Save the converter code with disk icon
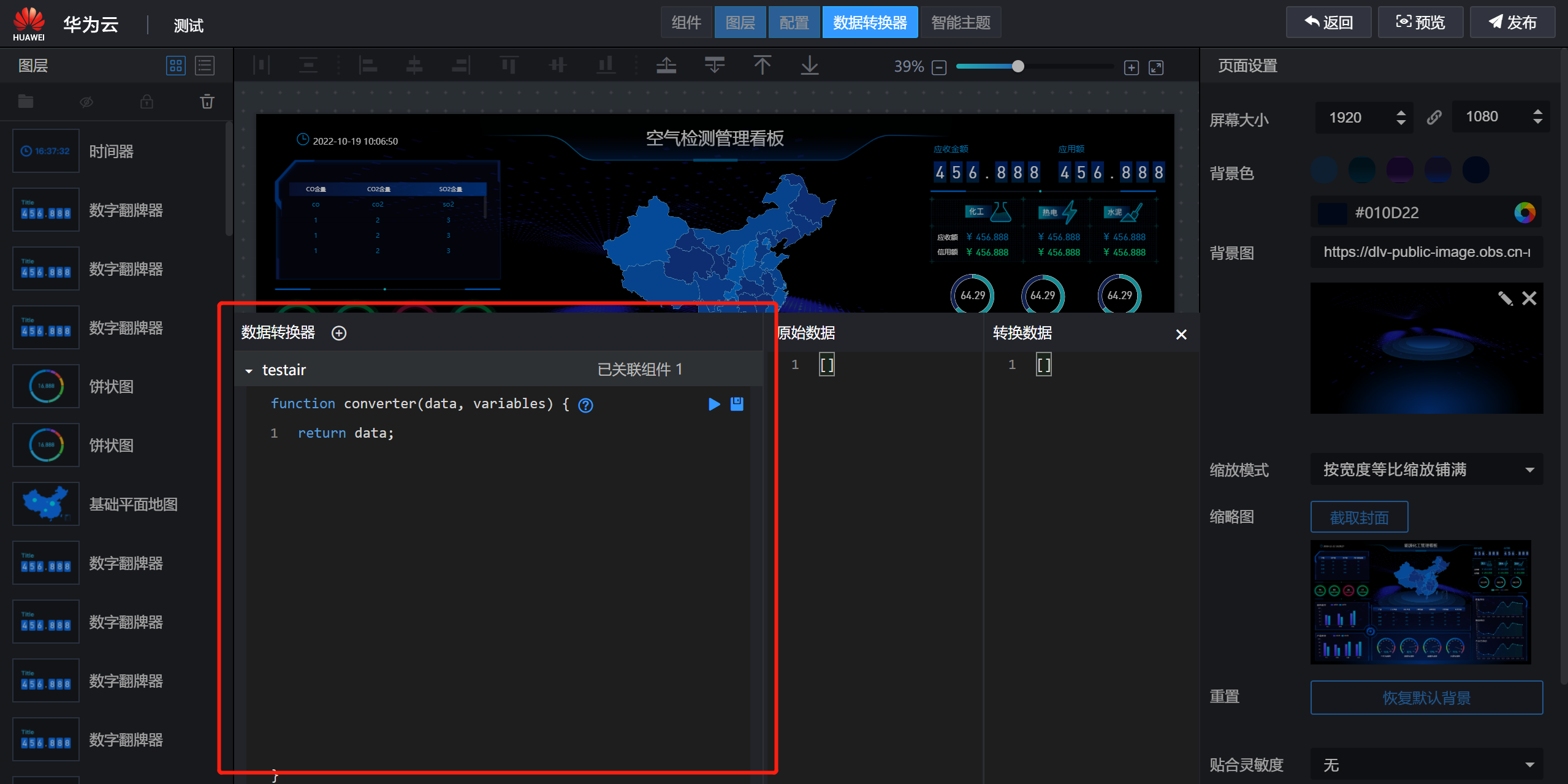This screenshot has width=1568, height=784. pyautogui.click(x=737, y=404)
